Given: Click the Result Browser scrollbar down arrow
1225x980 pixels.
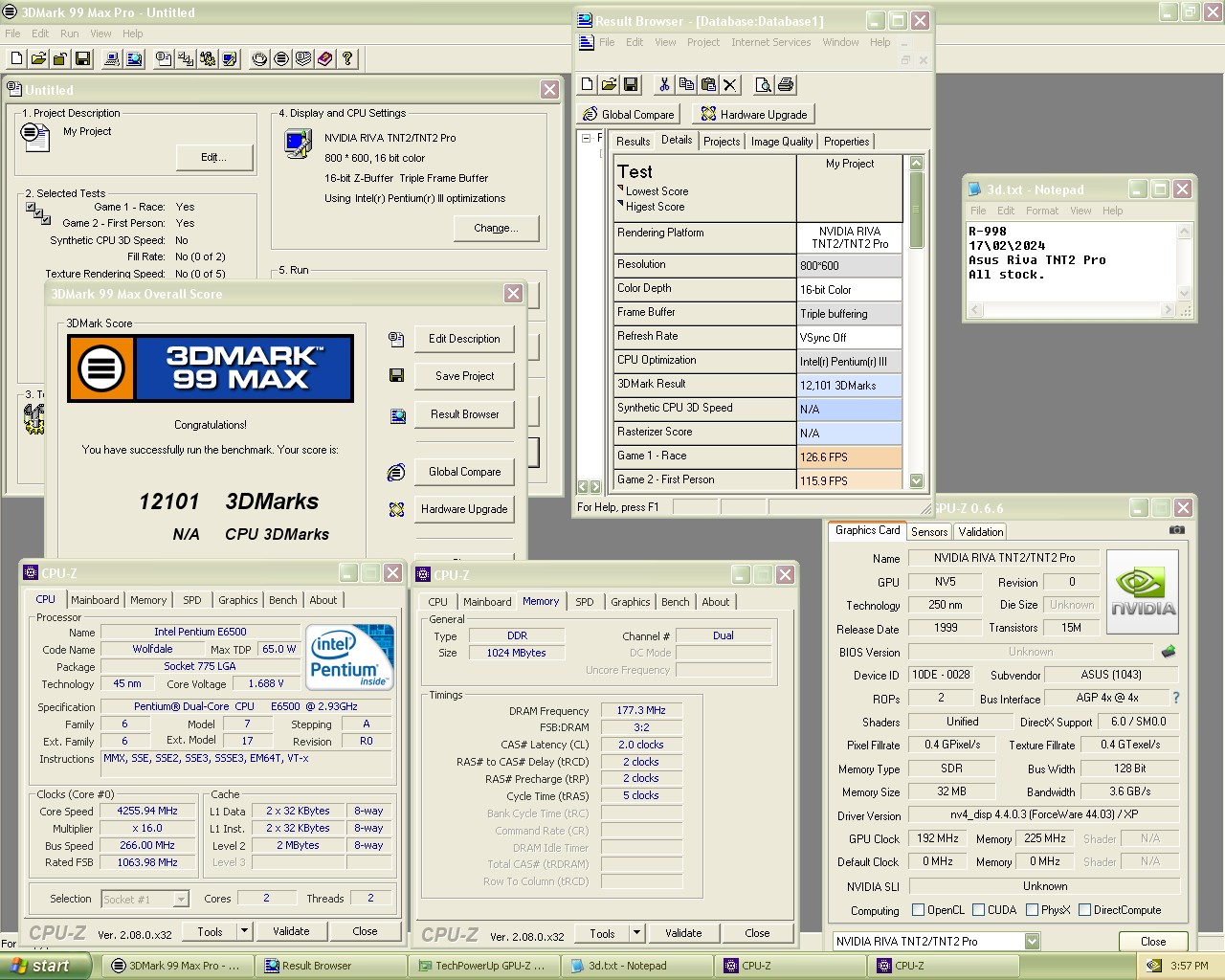Looking at the screenshot, I should (x=916, y=480).
